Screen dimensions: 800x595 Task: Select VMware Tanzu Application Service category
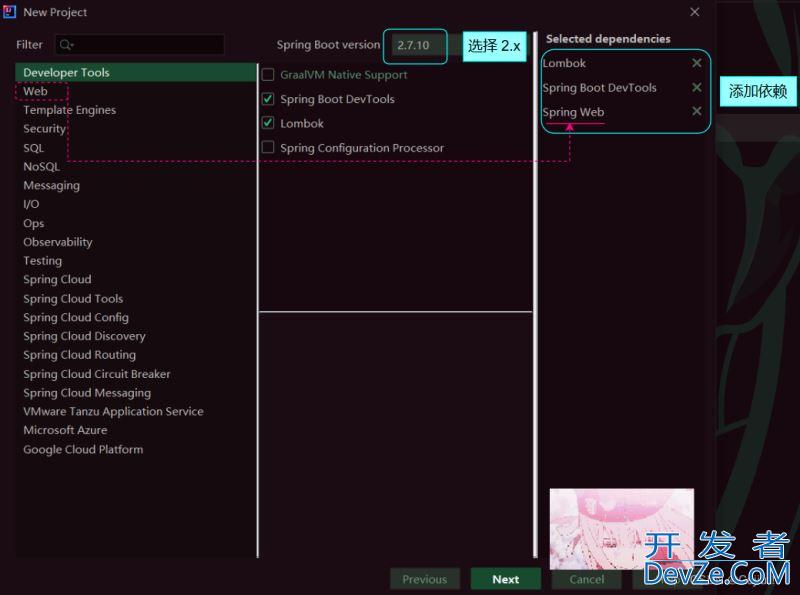[136, 411]
